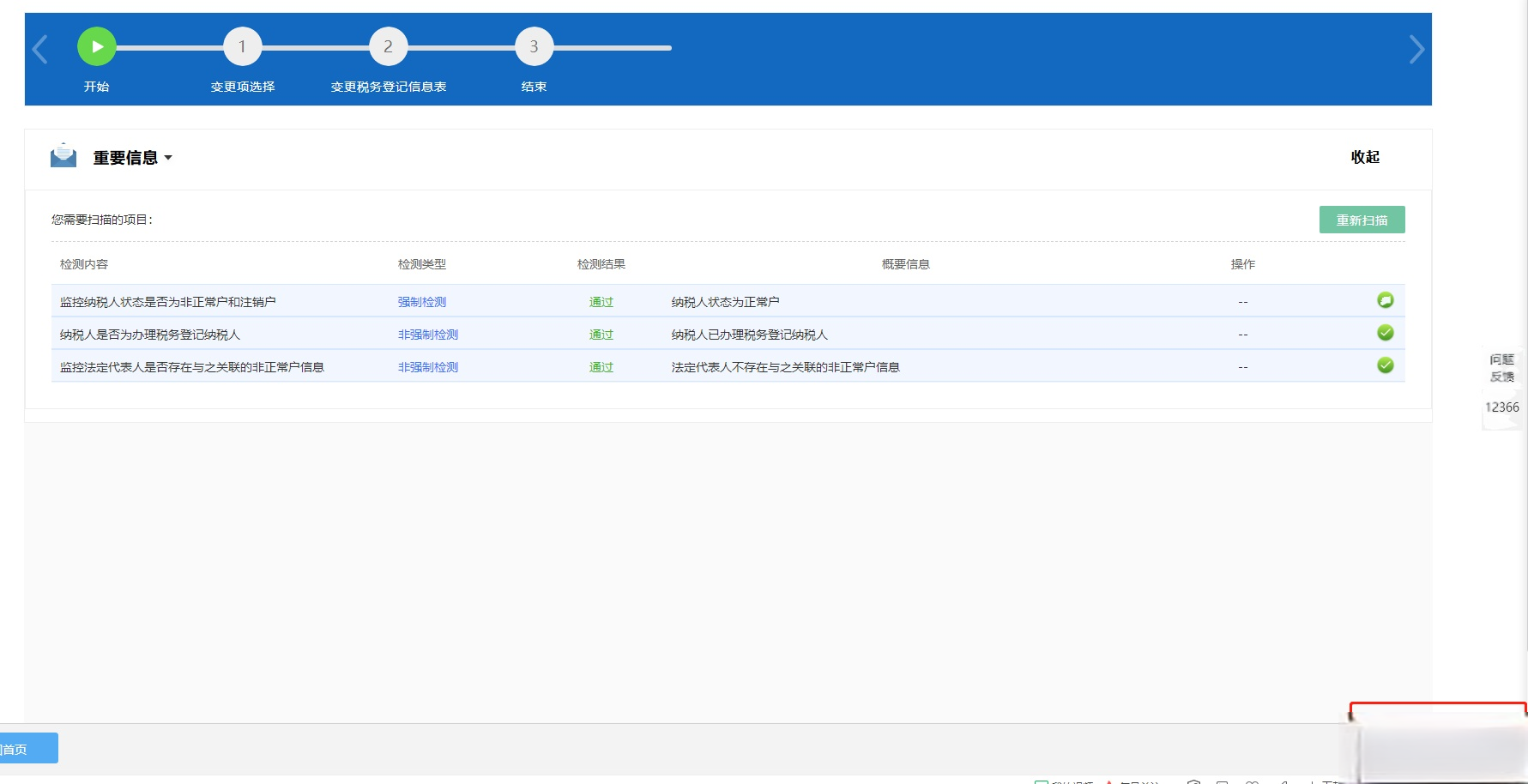This screenshot has height=784, width=1528.
Task: Expand the 重要信息 dropdown arrow
Action: (x=168, y=158)
